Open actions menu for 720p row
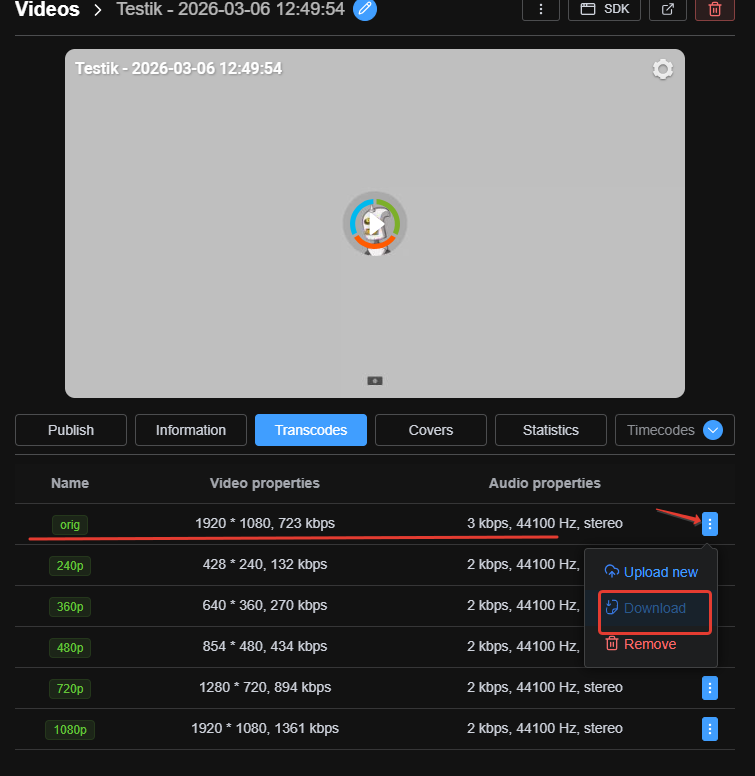The image size is (755, 776). click(709, 688)
